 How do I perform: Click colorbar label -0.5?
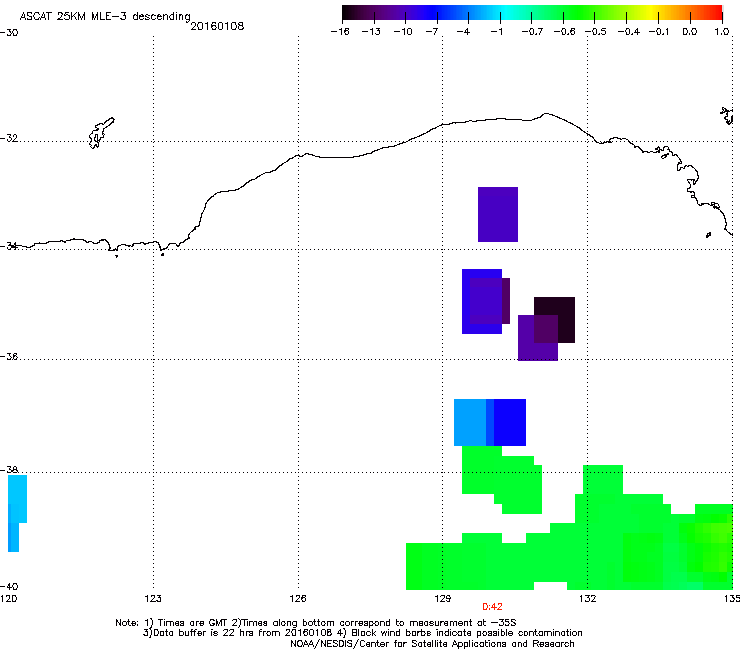pyautogui.click(x=596, y=32)
